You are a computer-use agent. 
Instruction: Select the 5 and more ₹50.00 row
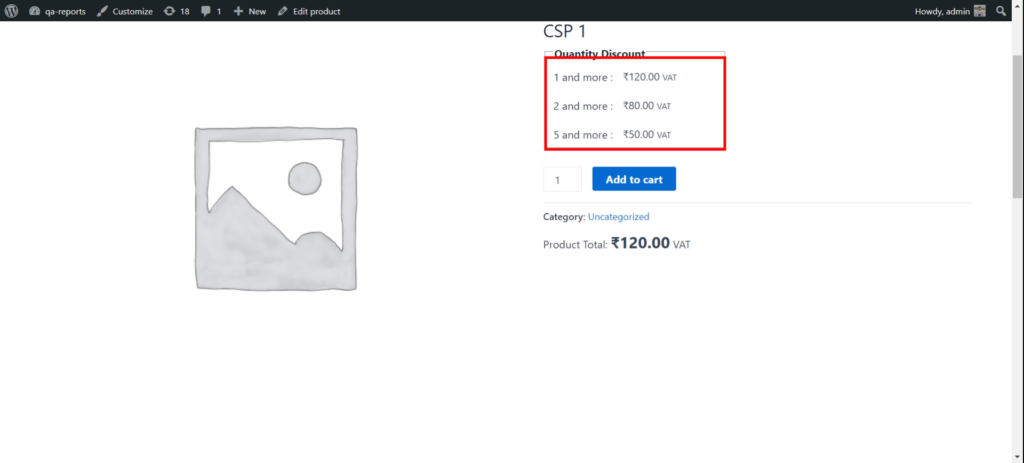point(611,135)
